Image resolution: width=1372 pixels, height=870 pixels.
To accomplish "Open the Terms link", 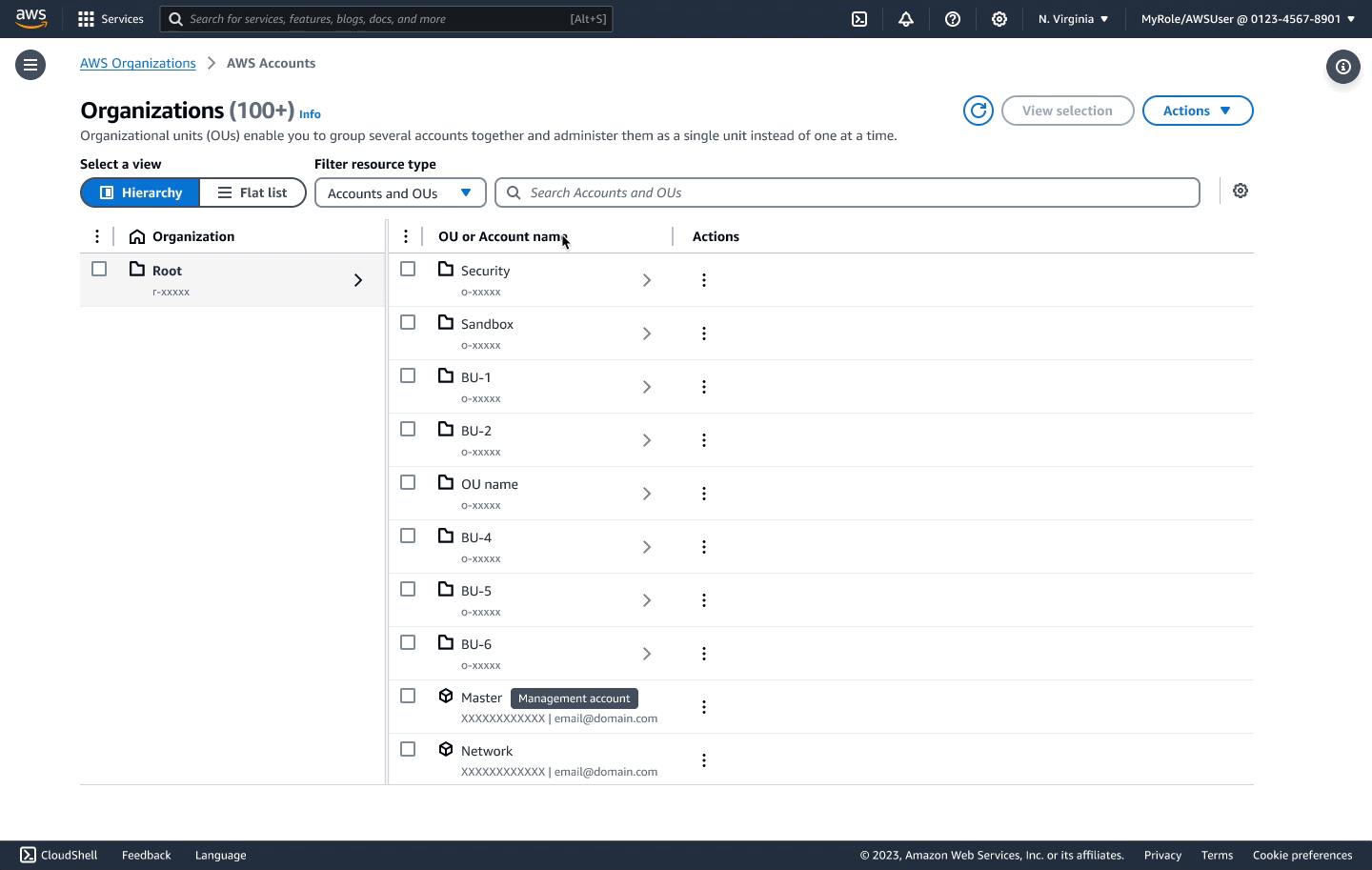I will (1217, 855).
